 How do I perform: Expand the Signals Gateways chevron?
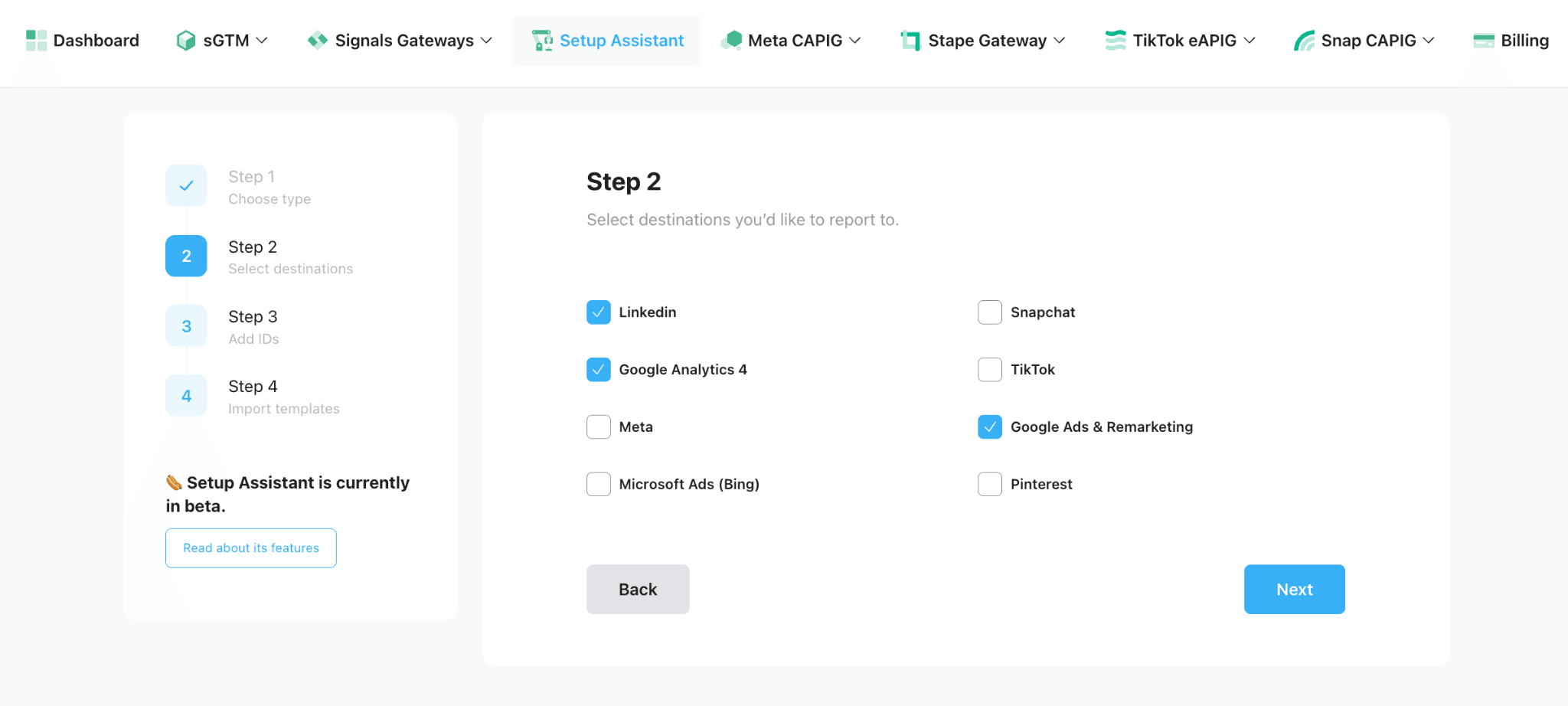coord(486,41)
